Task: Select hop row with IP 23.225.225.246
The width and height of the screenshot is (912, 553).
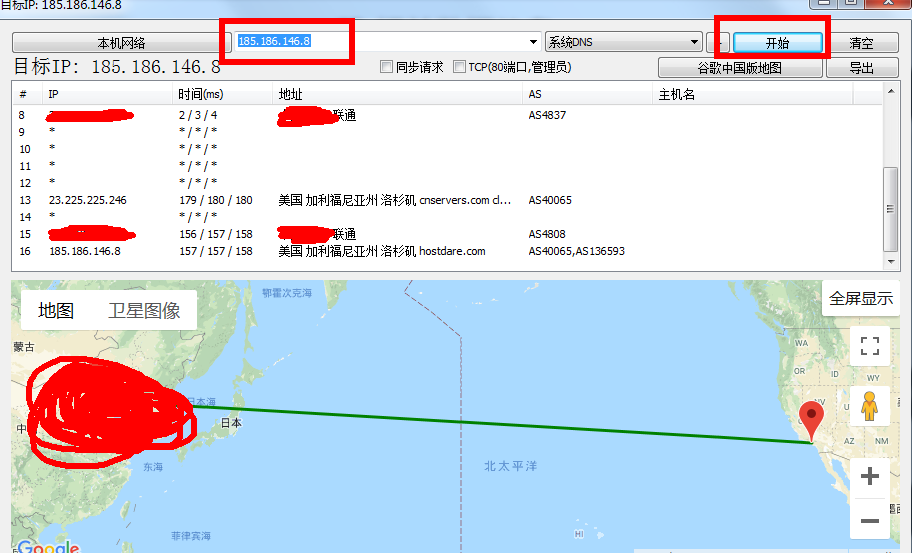Action: 447,200
